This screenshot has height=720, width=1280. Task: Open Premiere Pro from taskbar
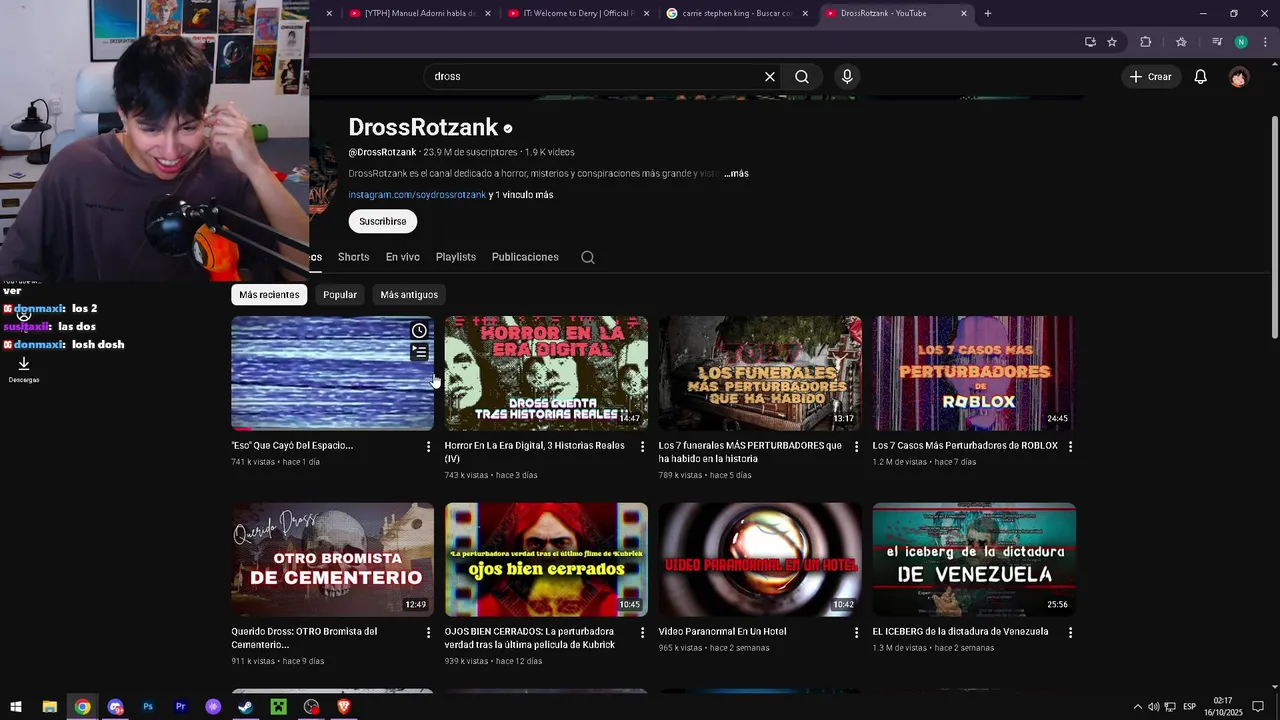click(x=181, y=707)
